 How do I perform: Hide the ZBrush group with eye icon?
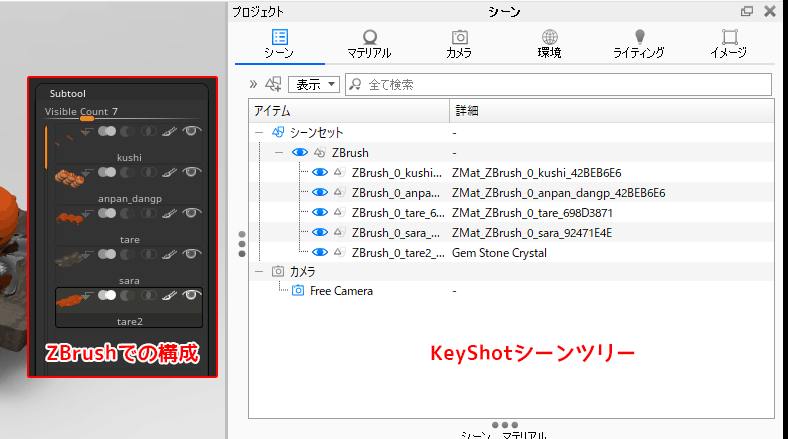pyautogui.click(x=299, y=152)
